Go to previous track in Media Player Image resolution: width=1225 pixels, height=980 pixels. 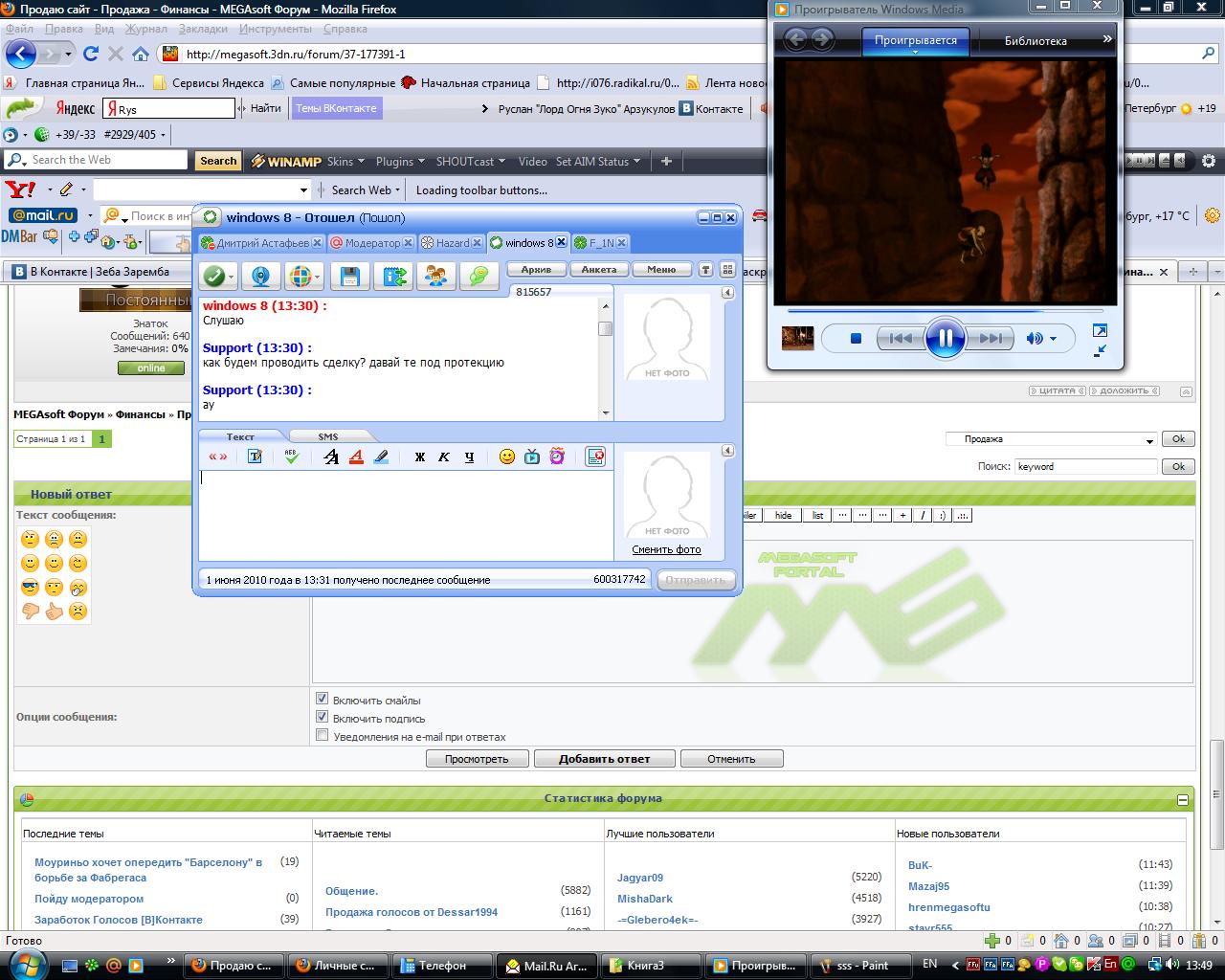coord(901,338)
